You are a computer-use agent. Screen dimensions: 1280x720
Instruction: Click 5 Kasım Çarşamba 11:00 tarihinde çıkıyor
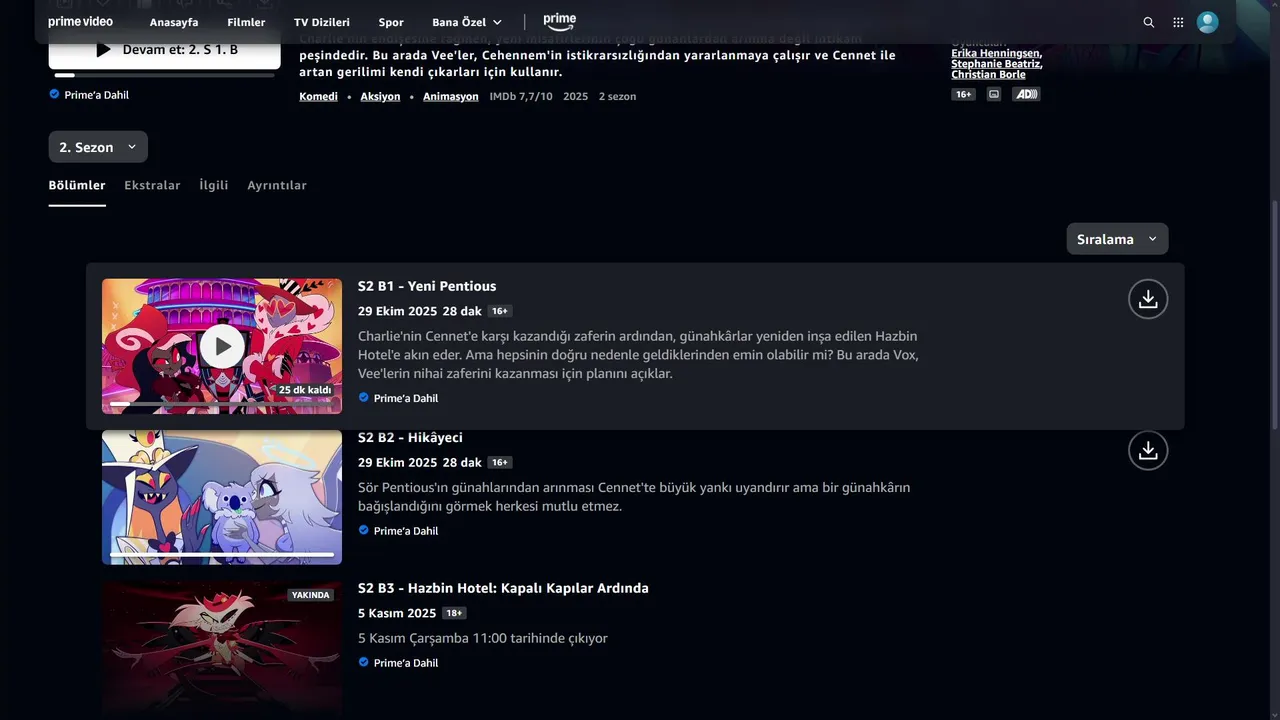(x=483, y=638)
